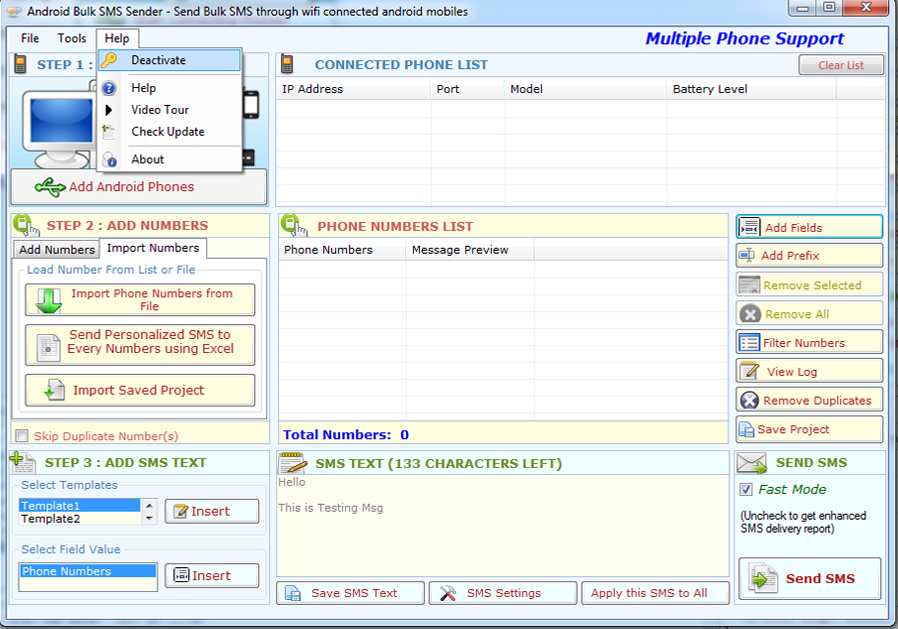Viewport: 898px width, 629px height.
Task: Click the Save Project icon
Action: [x=746, y=429]
